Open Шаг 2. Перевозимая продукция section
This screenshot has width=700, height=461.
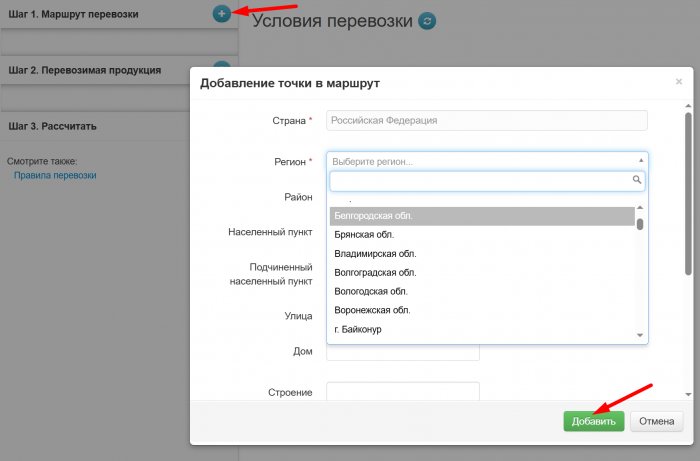[x=85, y=71]
